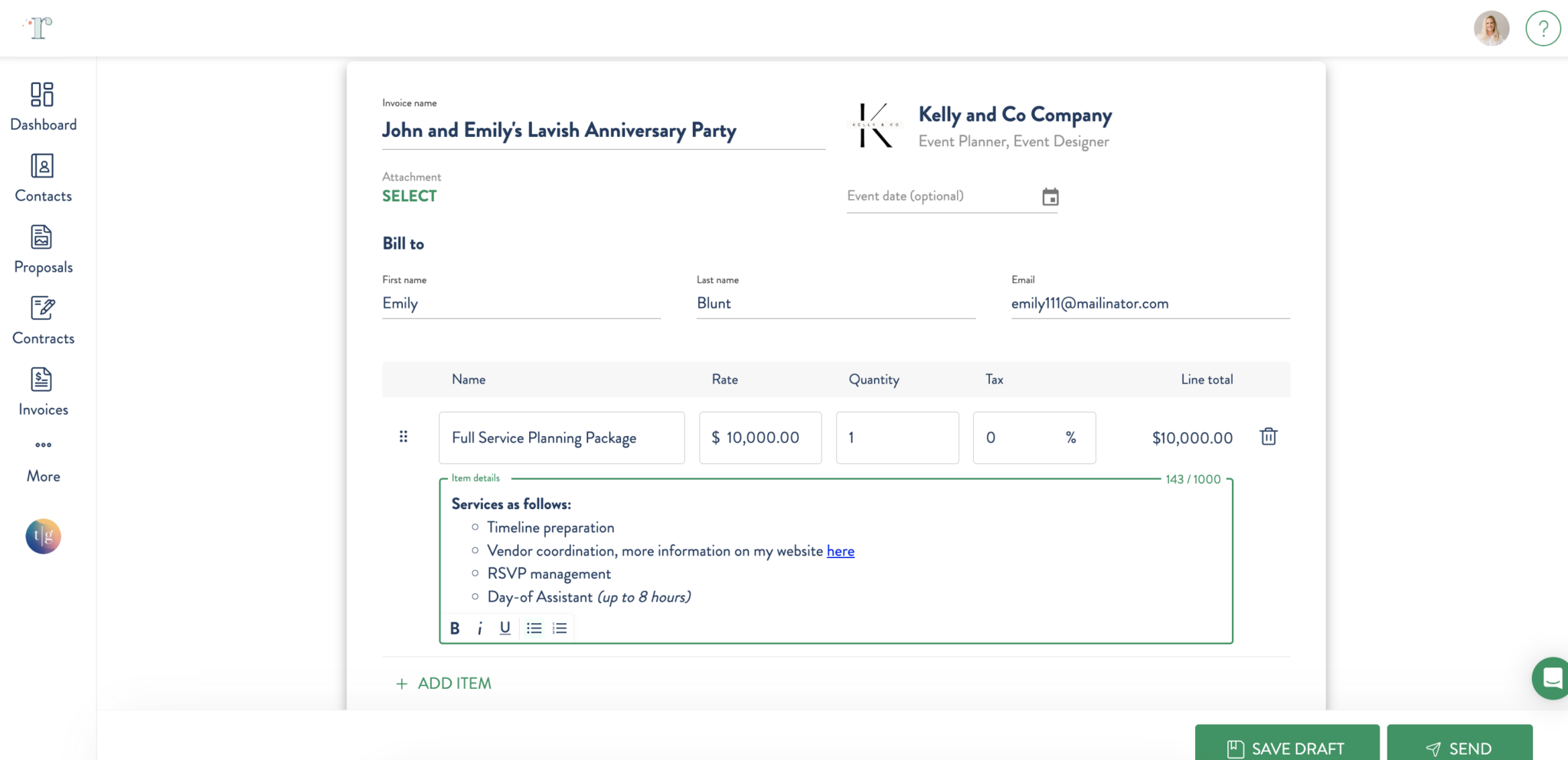
Task: Open the Contracts section
Action: 43,319
